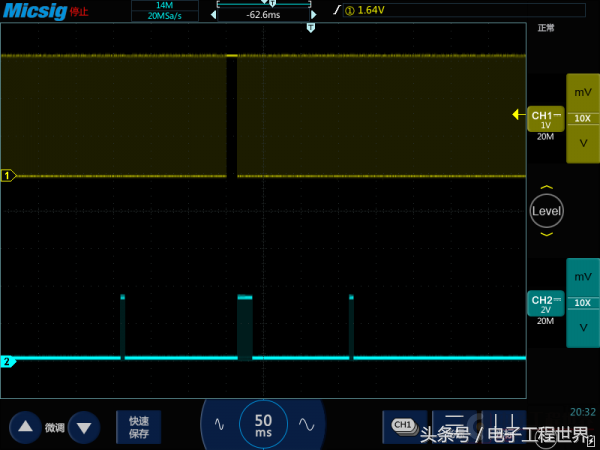Tap the horizontal cursor lines icon
The image size is (600, 450).
(x=454, y=427)
